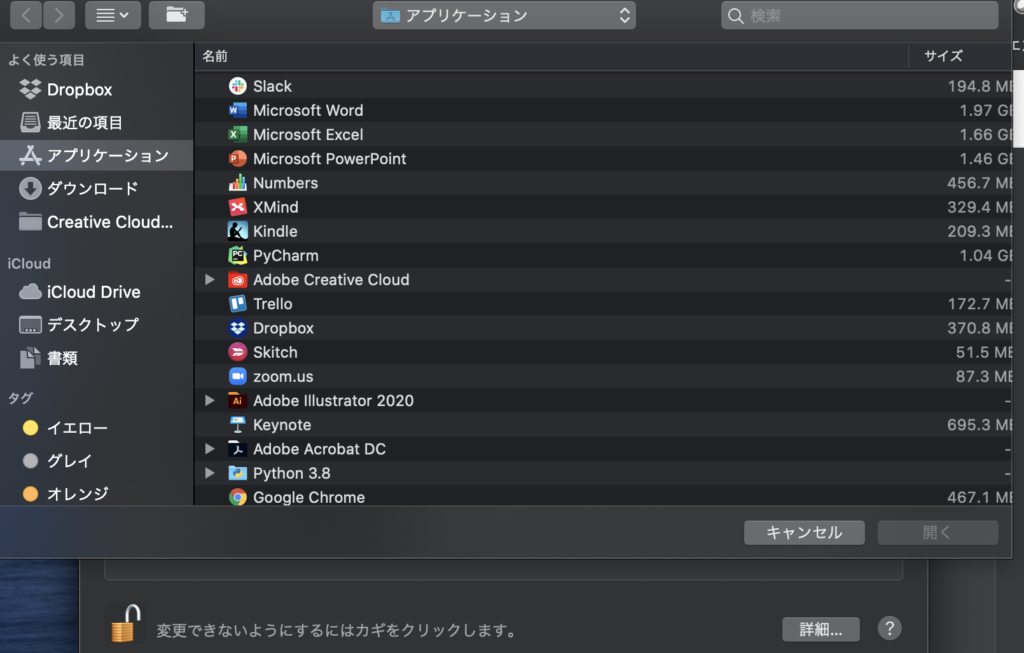Click the Kindle app icon
This screenshot has height=653, width=1024.
237,231
